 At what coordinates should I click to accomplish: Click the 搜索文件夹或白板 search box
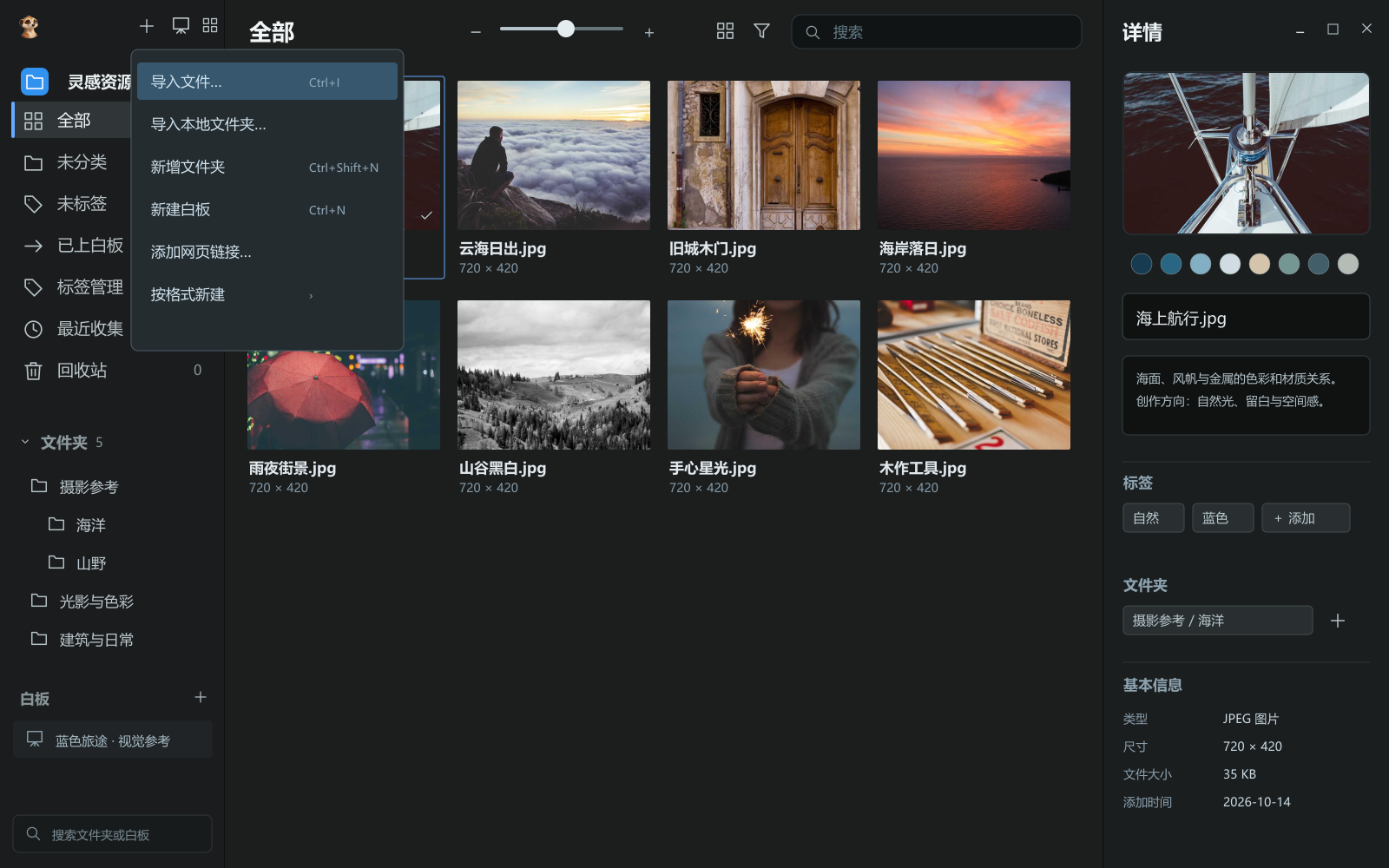pyautogui.click(x=112, y=834)
